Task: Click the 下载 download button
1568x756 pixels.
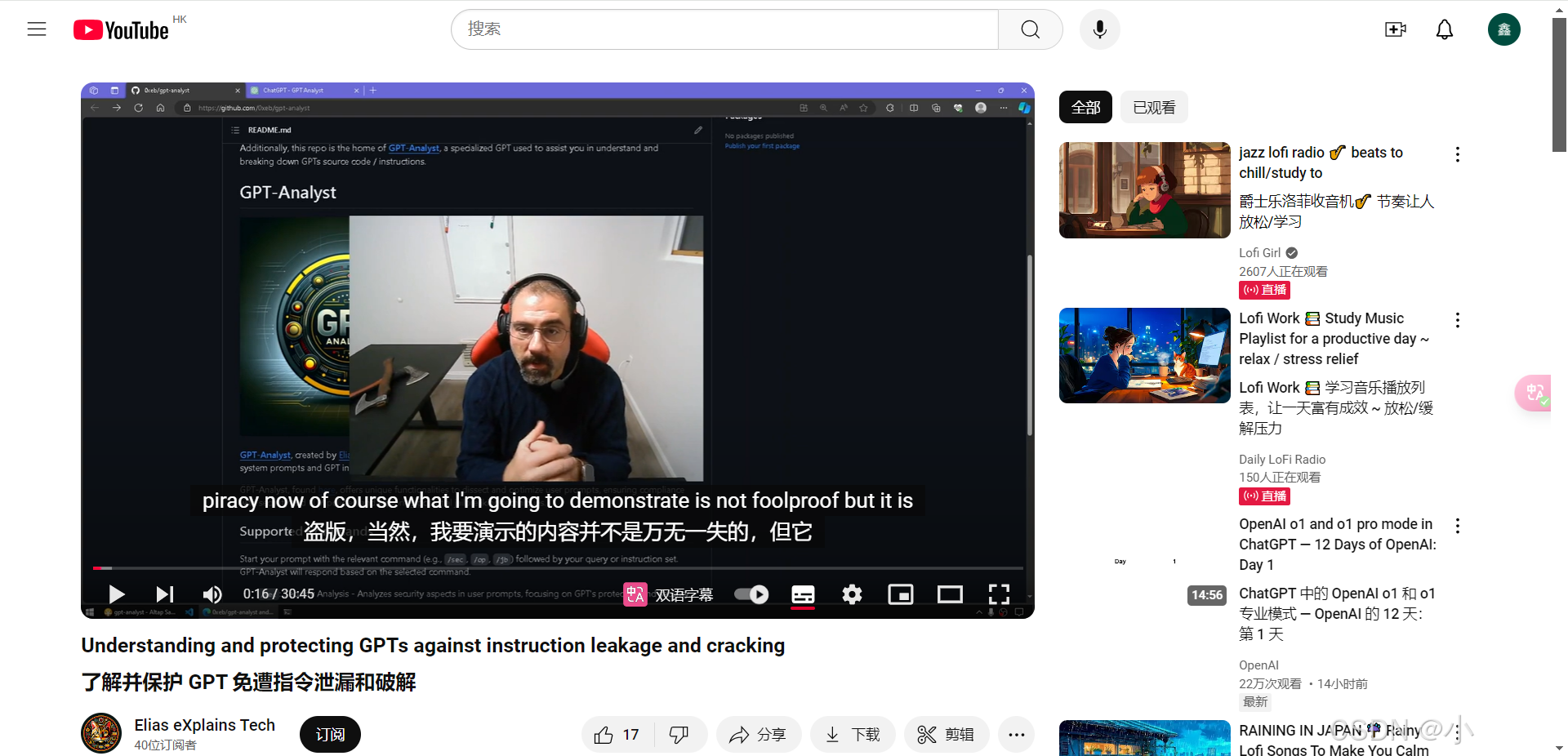Action: pos(853,735)
